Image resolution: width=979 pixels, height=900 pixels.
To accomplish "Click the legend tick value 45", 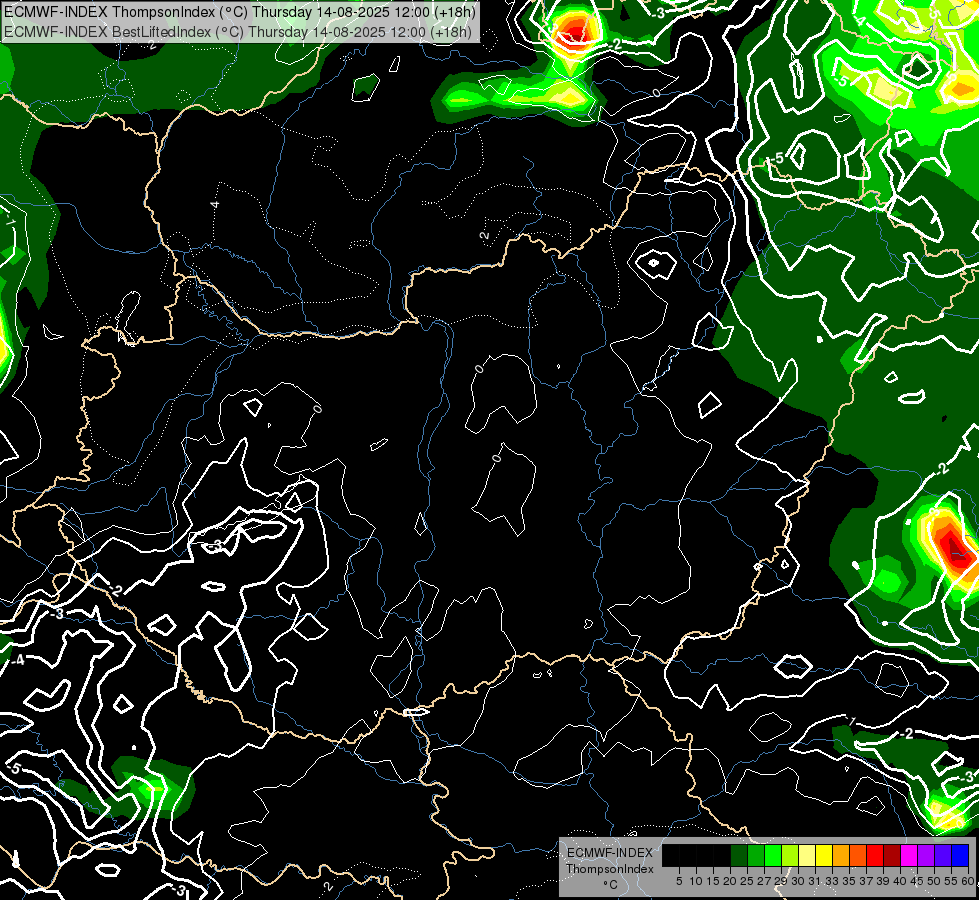I will click(x=917, y=881).
